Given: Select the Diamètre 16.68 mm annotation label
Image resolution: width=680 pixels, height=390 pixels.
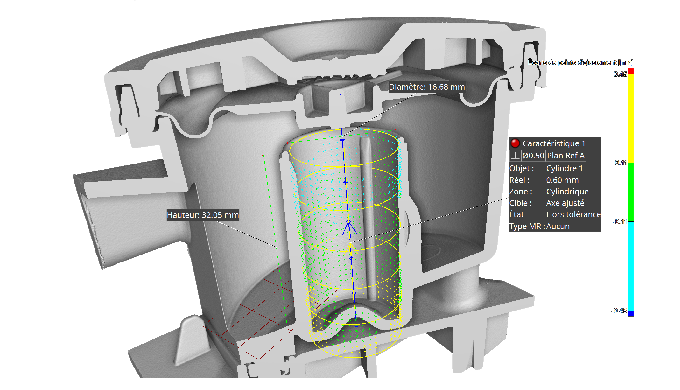Looking at the screenshot, I should coord(427,87).
